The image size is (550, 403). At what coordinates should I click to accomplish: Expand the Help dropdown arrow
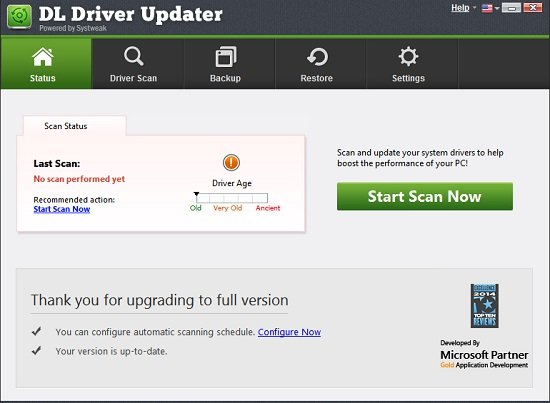[x=475, y=8]
